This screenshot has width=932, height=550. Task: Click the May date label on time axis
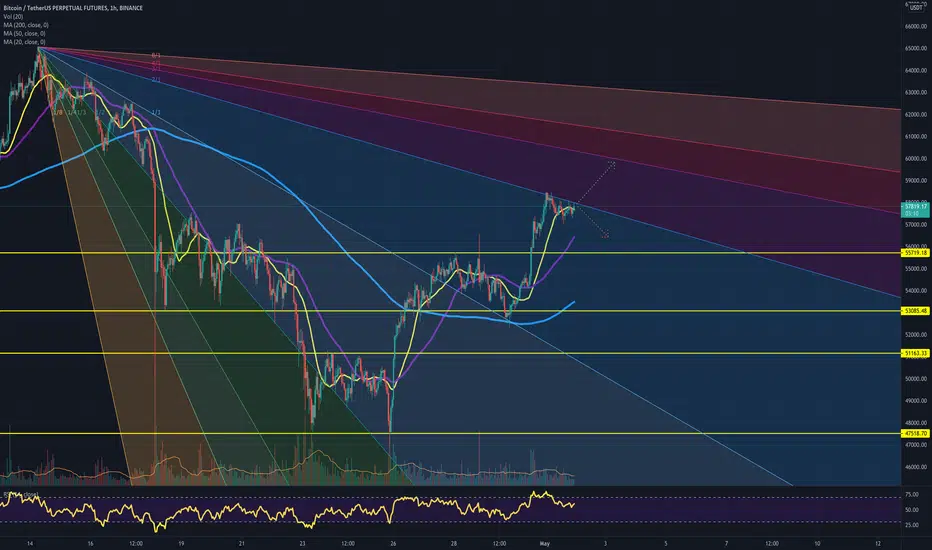click(544, 543)
